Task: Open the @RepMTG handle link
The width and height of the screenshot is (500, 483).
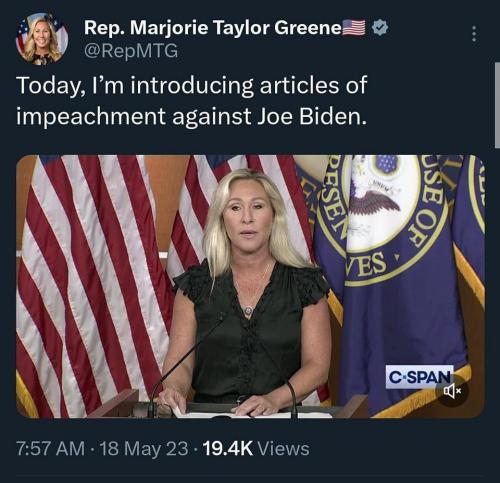Action: [x=131, y=51]
